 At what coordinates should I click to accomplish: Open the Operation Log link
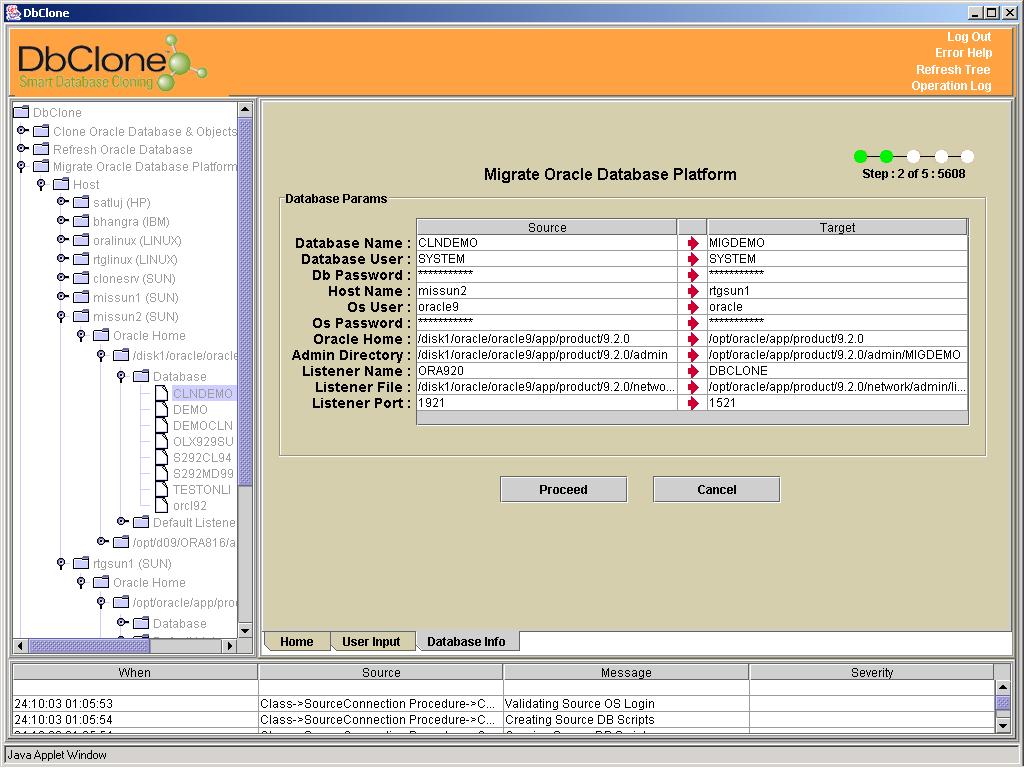pyautogui.click(x=951, y=86)
